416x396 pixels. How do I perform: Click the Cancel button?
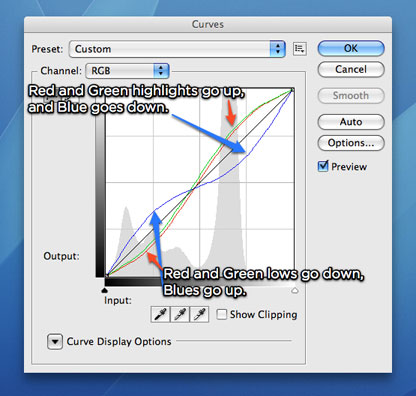[x=351, y=69]
